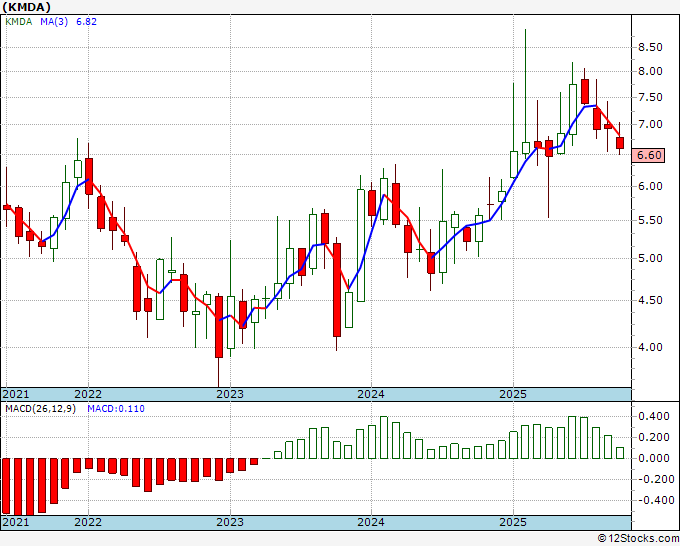
Task: Select the 7.50 price axis label
Action: [650, 97]
